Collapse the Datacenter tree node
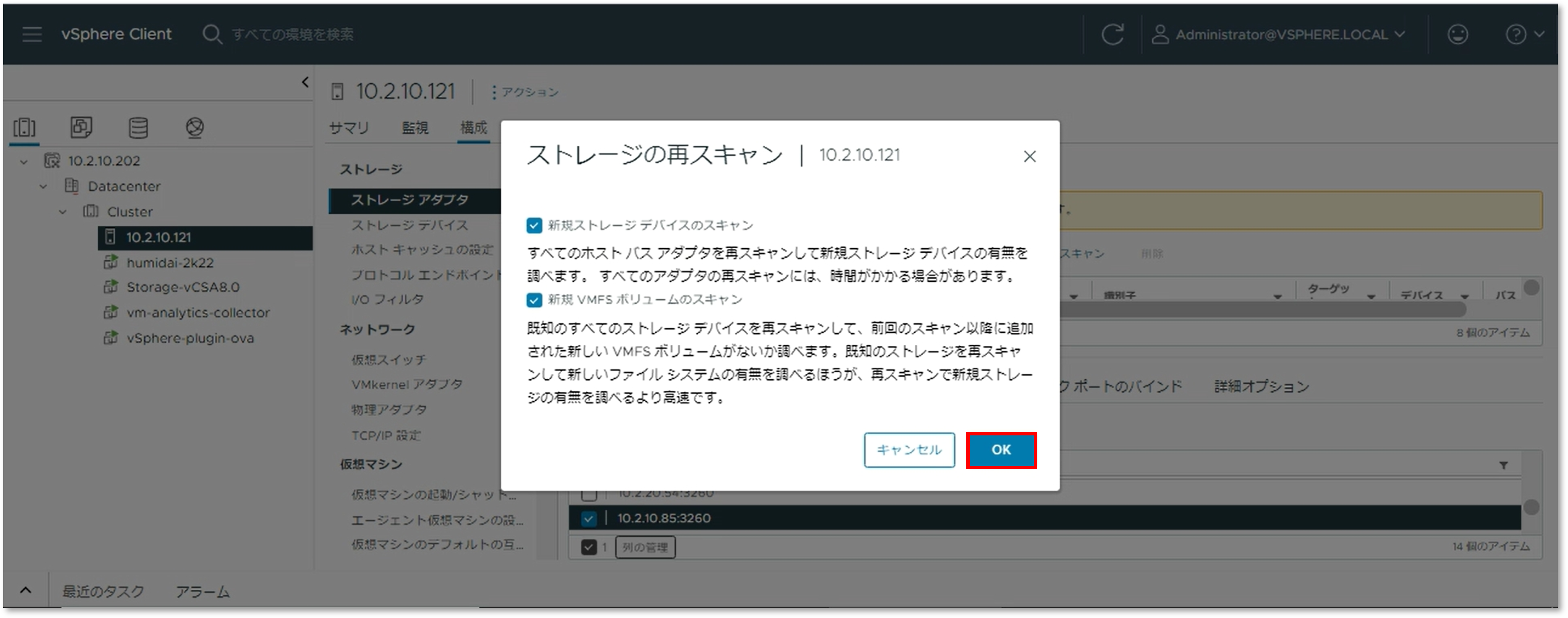The image size is (1568, 618). [43, 186]
